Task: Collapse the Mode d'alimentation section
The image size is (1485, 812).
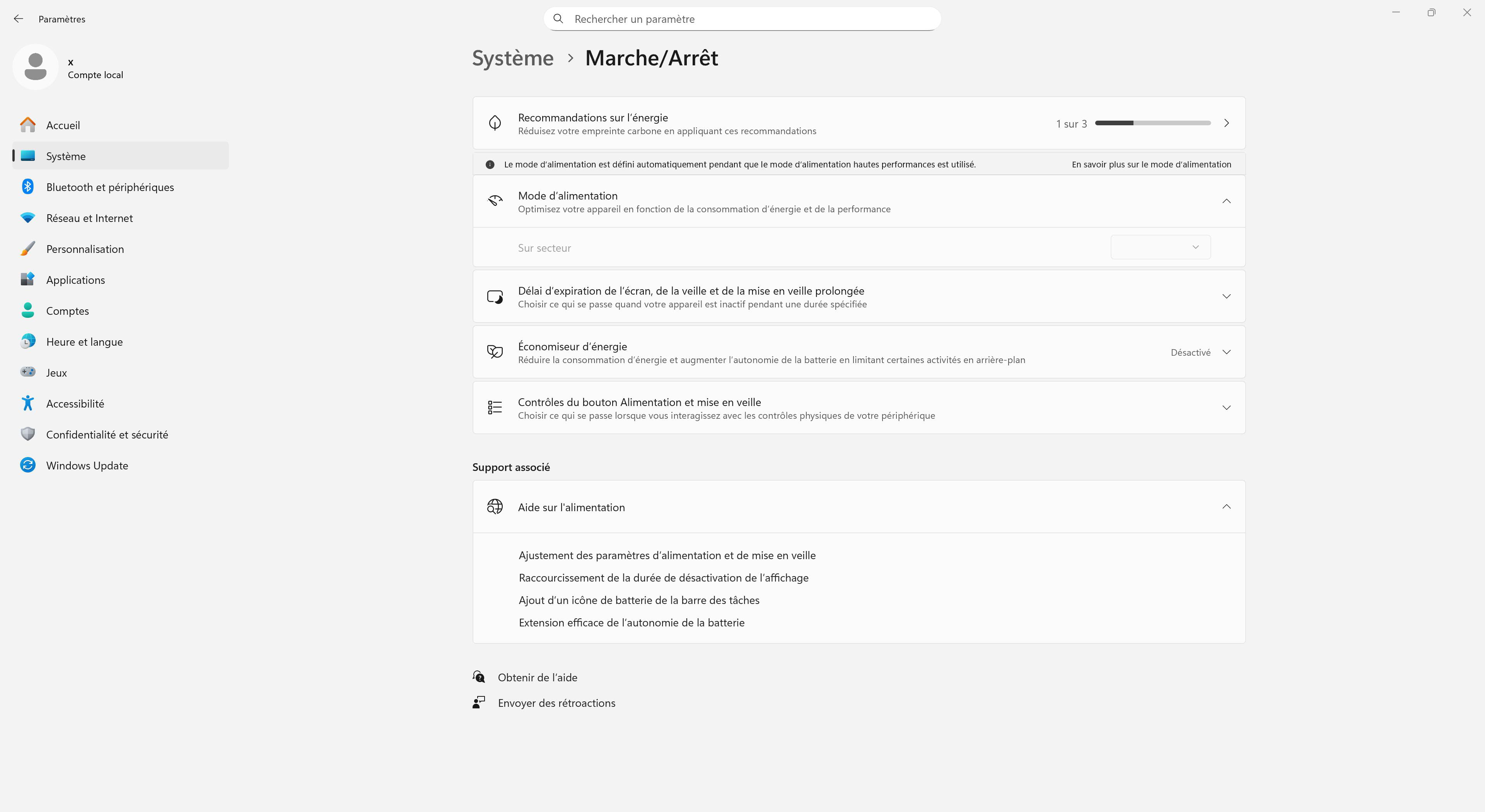Action: click(x=1226, y=201)
